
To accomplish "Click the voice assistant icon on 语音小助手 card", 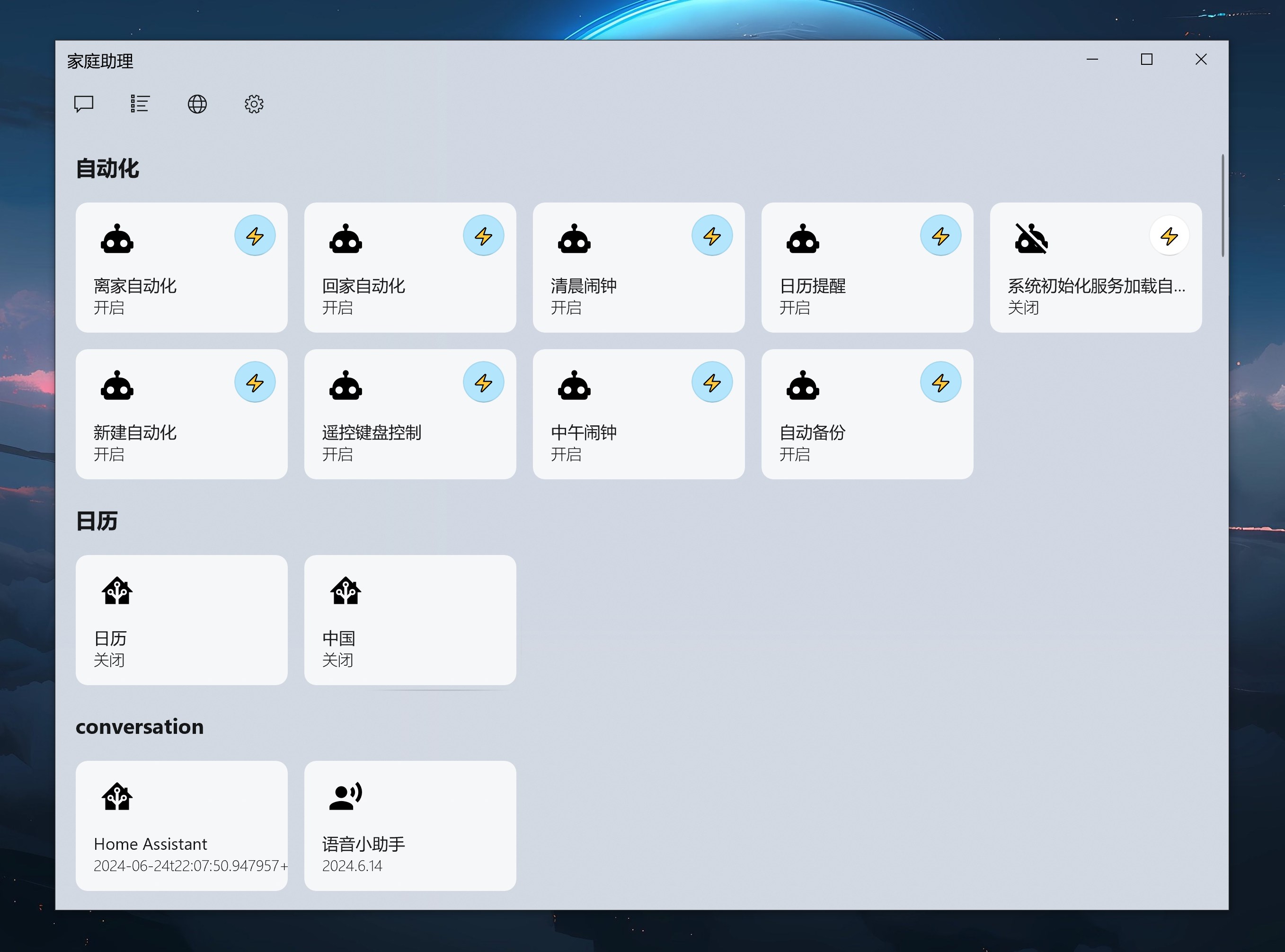I will tap(345, 796).
